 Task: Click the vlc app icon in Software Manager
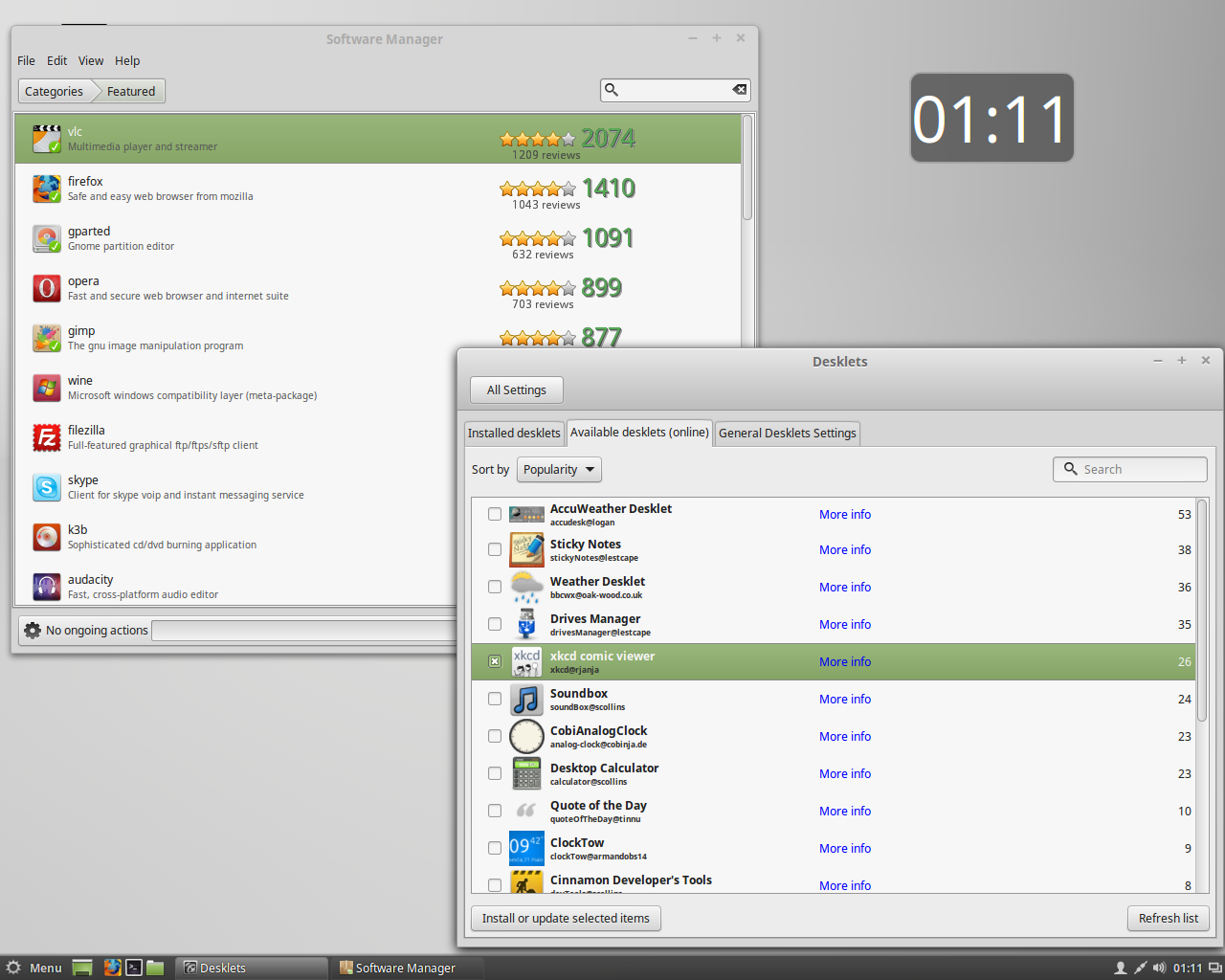pyautogui.click(x=47, y=139)
